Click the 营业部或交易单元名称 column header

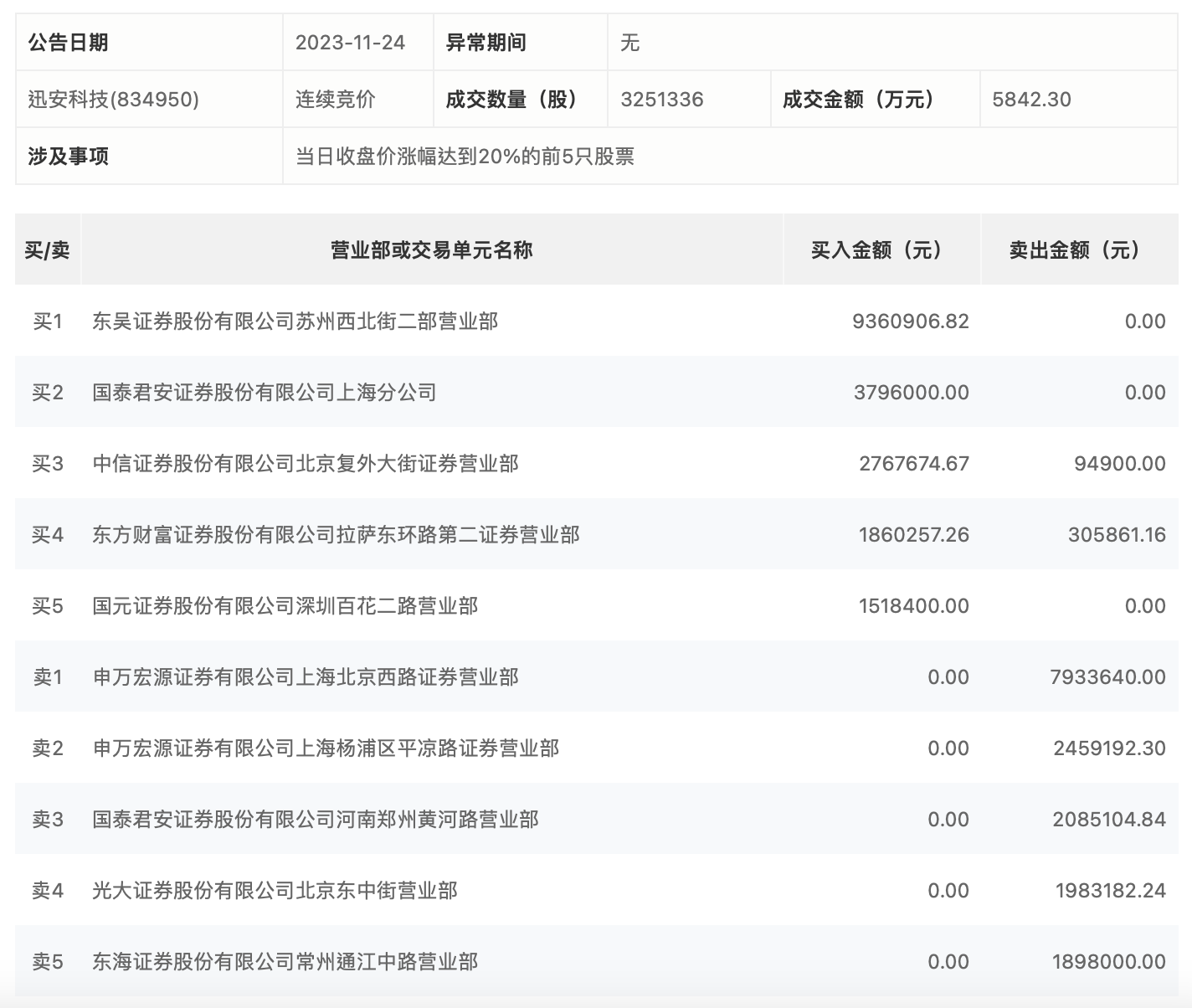coord(432,249)
